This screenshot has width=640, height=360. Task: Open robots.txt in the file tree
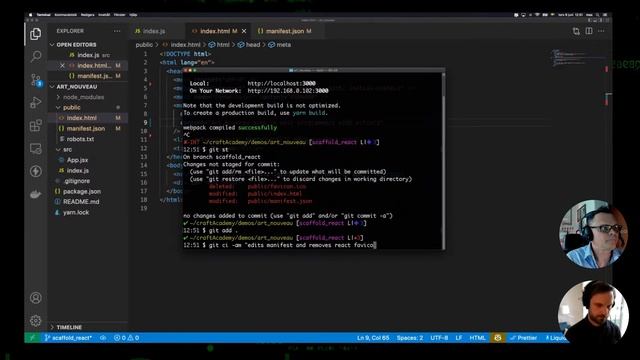pyautogui.click(x=80, y=139)
